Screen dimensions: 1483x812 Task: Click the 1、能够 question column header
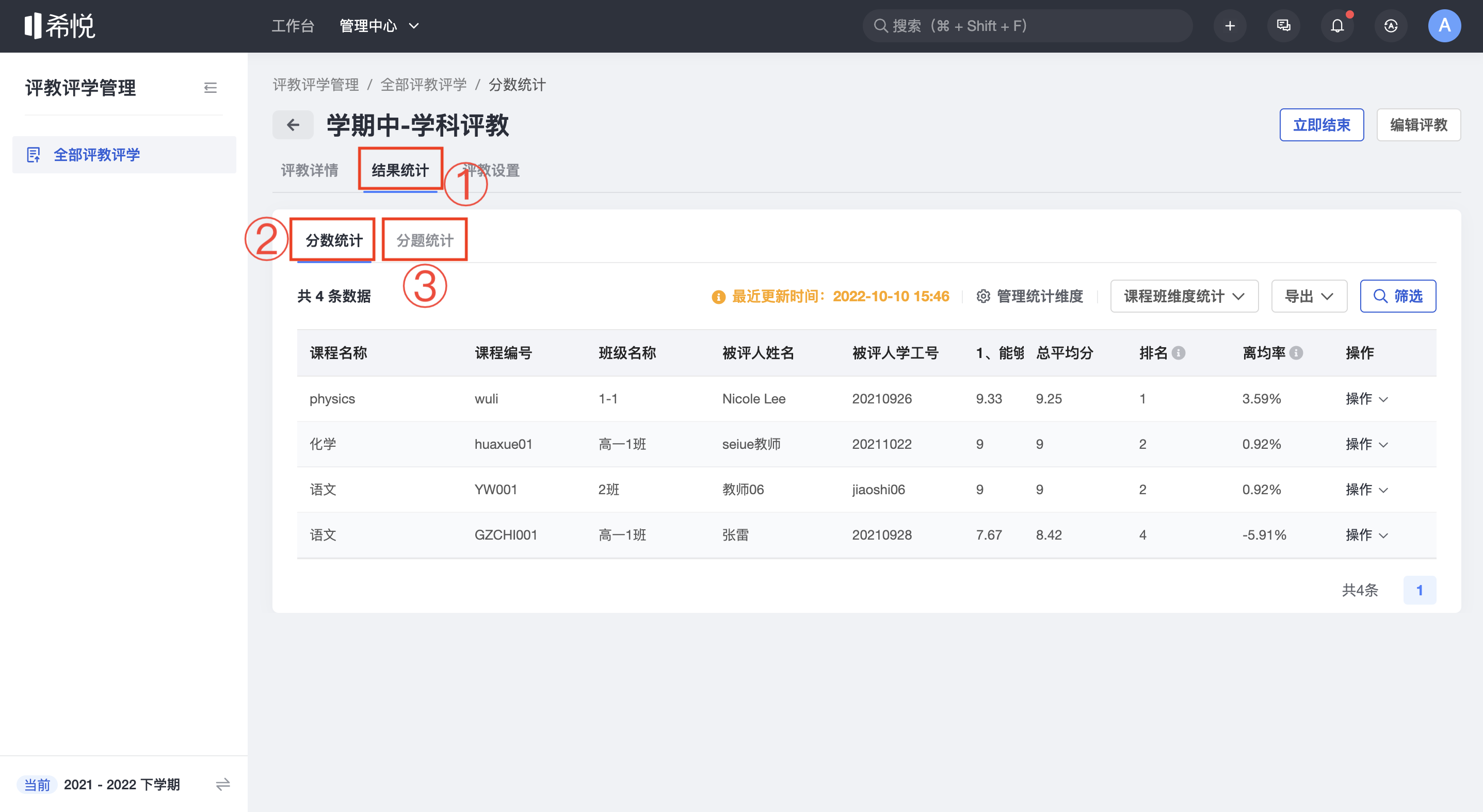(x=1000, y=353)
